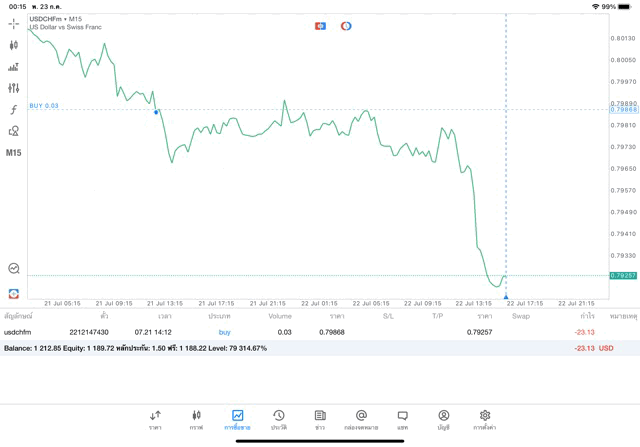This screenshot has width=640, height=447.
Task: Open the indicators list icon
Action: click(x=13, y=67)
